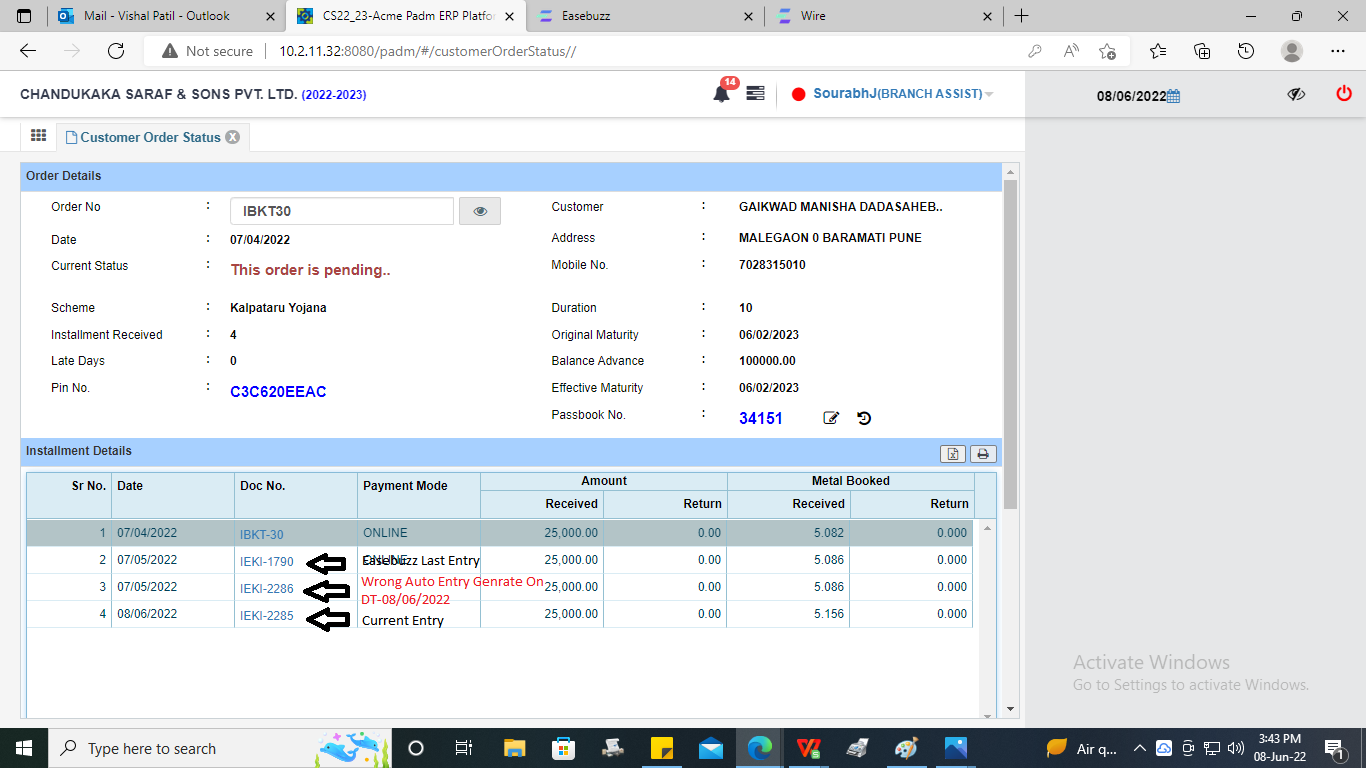Open browser history icon
Screen dimensions: 1366x768
click(x=1246, y=51)
